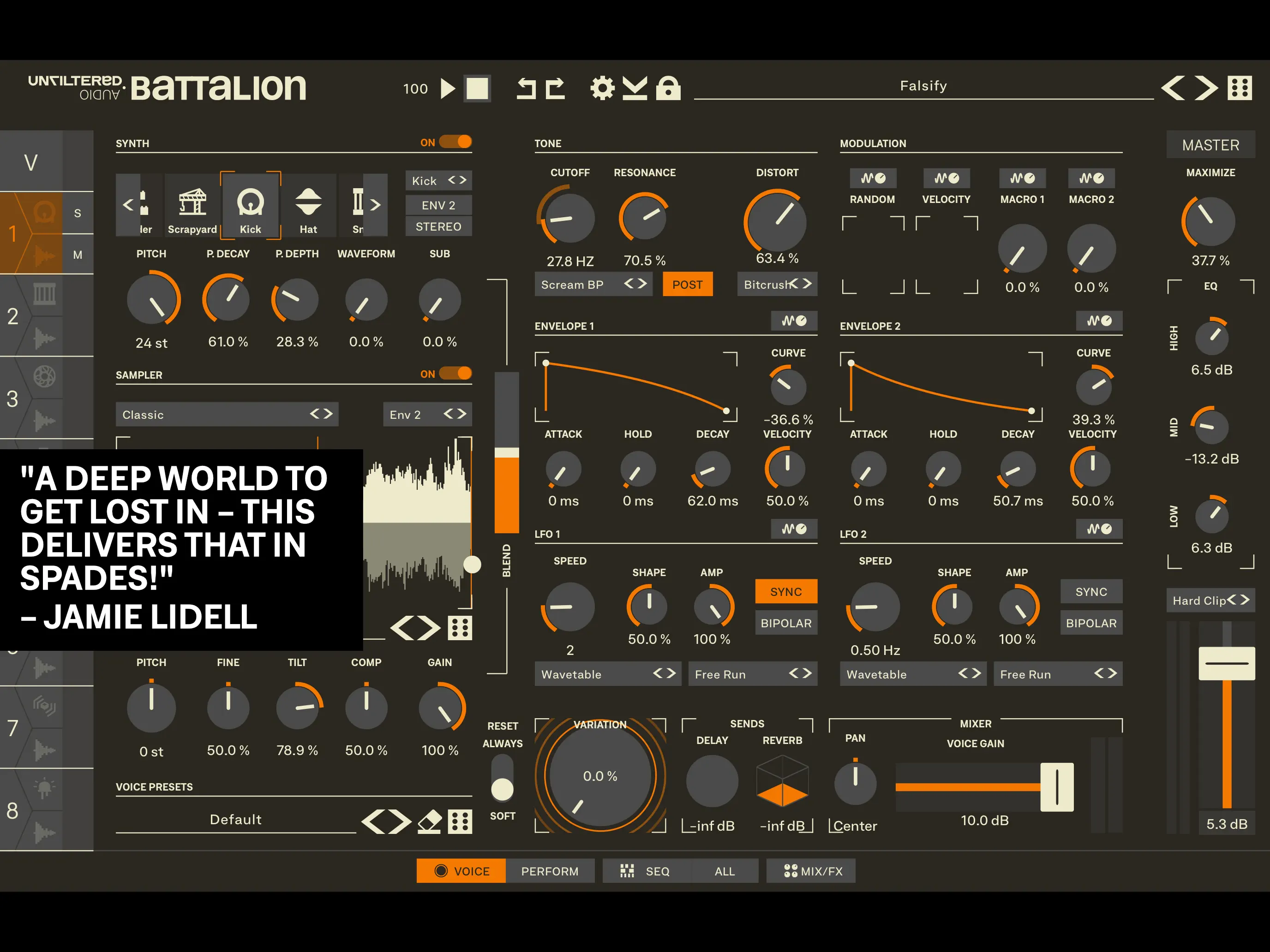Click the Random modulation source icon
This screenshot has height=952, width=1270.
click(x=873, y=178)
